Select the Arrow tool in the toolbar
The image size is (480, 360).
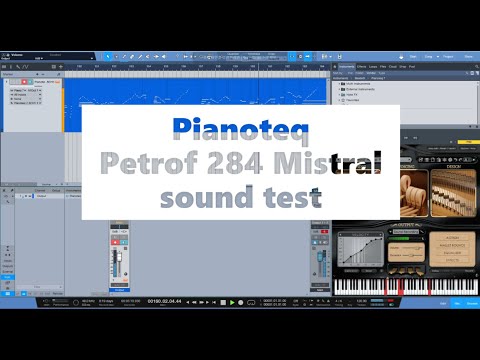point(108,57)
